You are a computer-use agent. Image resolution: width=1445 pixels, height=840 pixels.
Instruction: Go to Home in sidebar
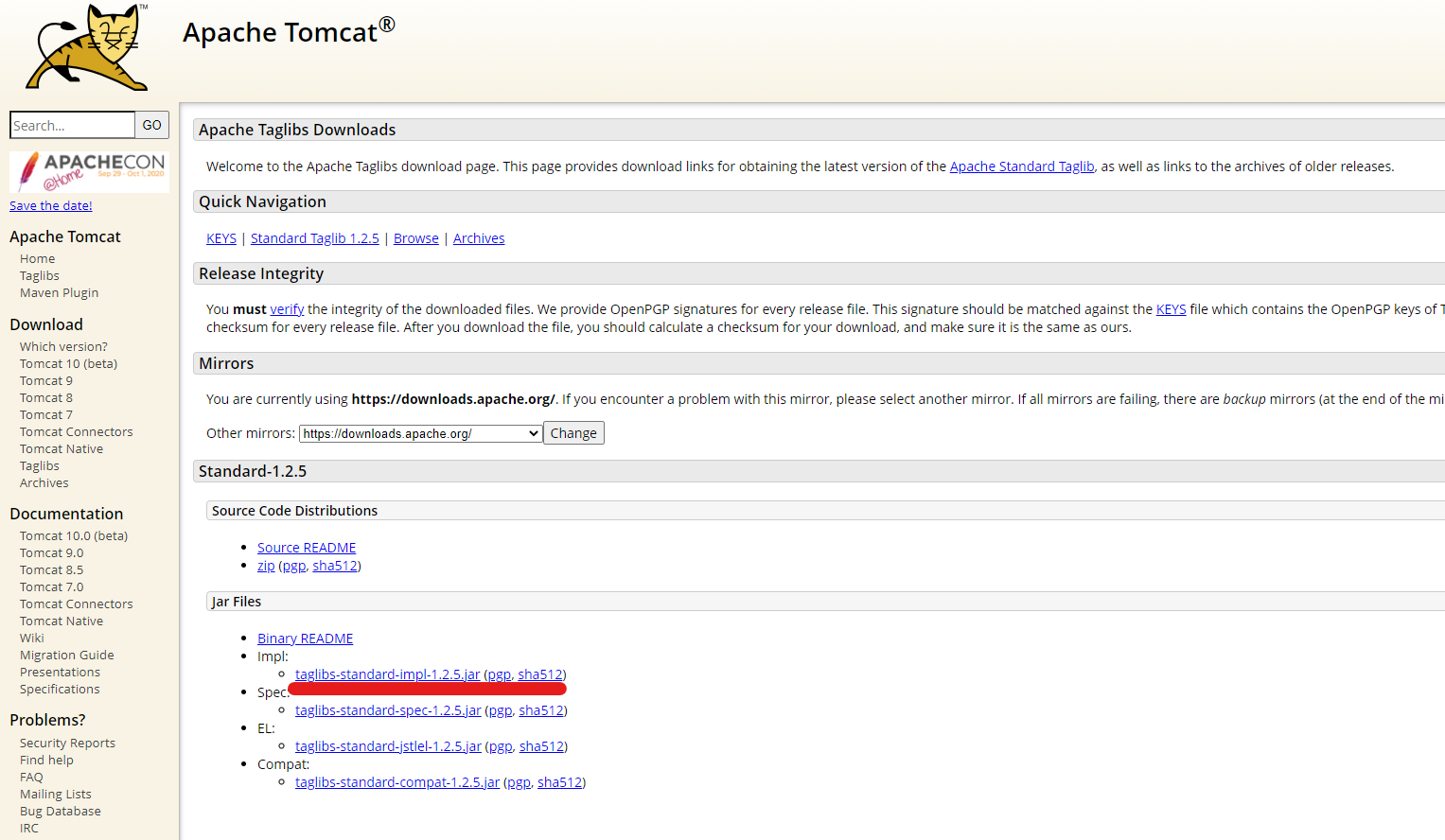click(x=37, y=258)
